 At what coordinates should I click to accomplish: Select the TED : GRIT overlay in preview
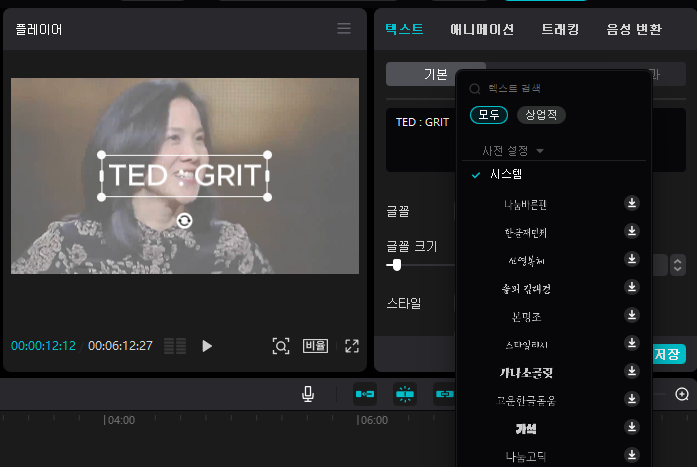click(184, 176)
